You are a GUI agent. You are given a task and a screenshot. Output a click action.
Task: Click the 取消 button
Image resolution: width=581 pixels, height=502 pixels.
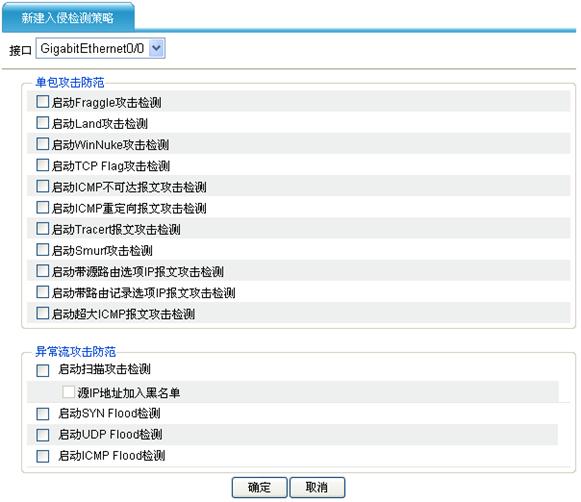(x=317, y=487)
